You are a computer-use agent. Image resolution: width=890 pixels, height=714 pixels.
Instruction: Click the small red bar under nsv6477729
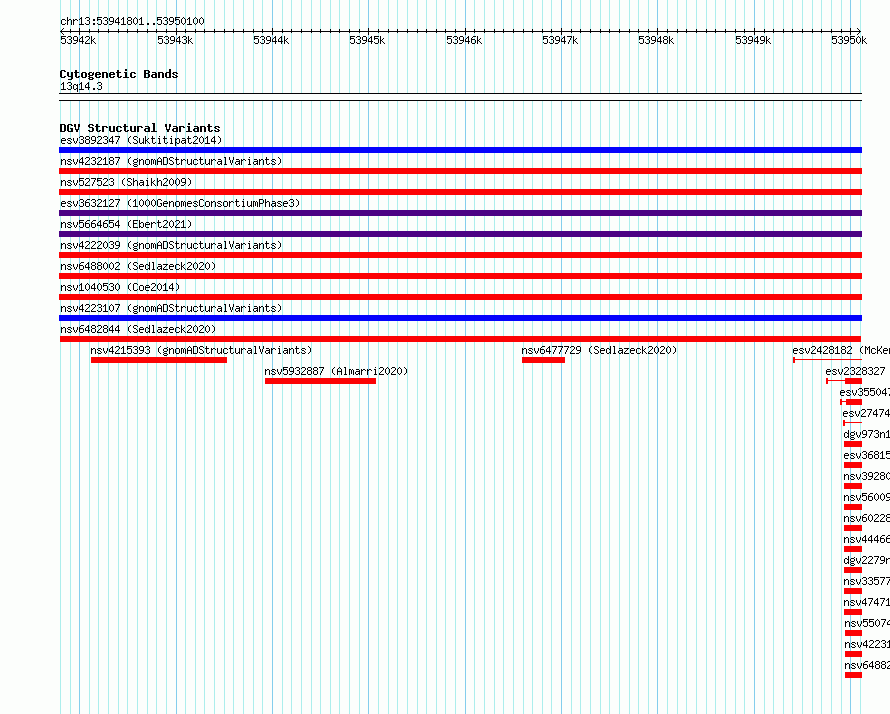point(543,360)
